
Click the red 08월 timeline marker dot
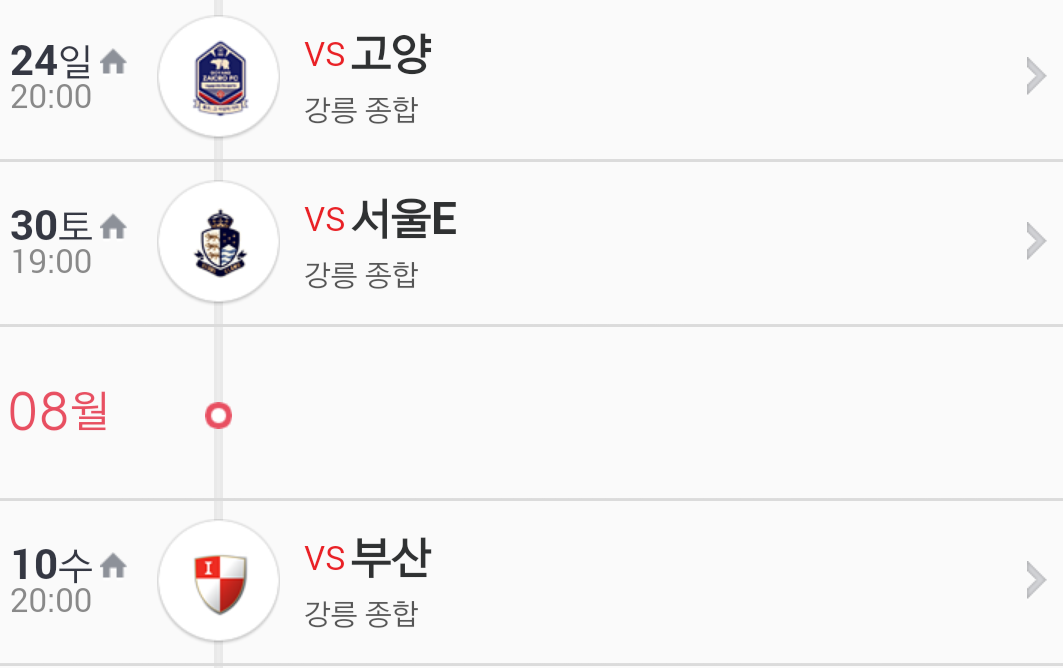click(218, 415)
